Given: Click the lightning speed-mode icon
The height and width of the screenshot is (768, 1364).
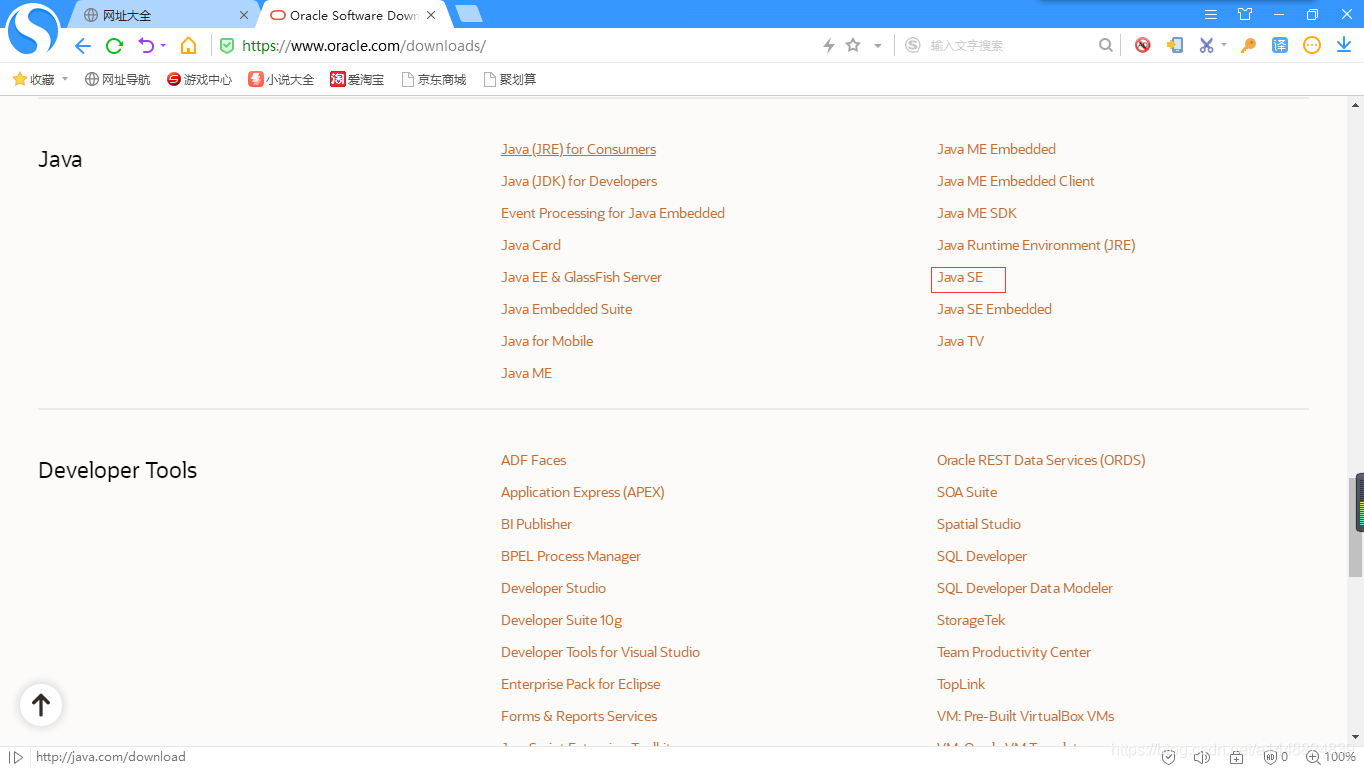Looking at the screenshot, I should (x=828, y=46).
